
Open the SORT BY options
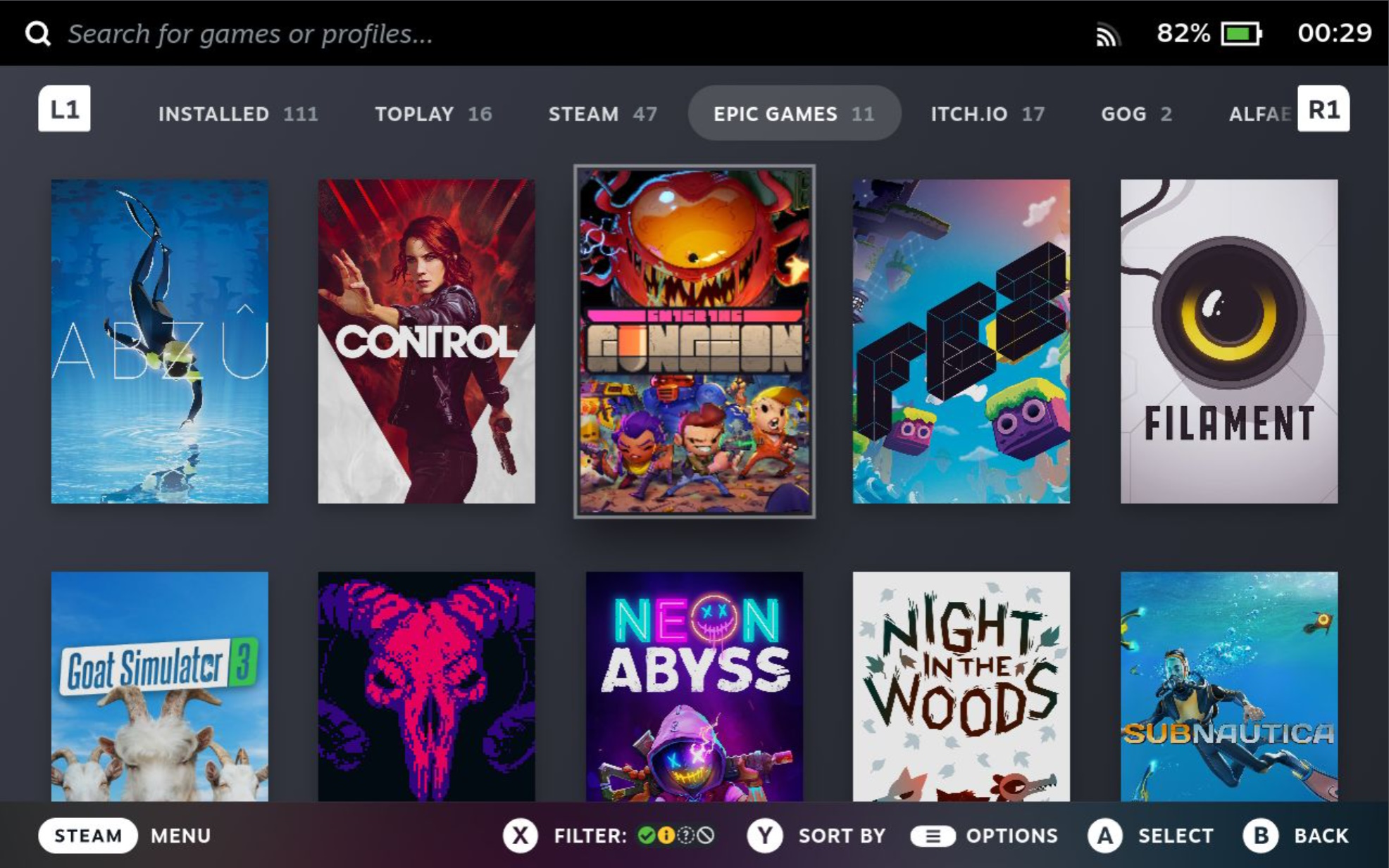[842, 836]
